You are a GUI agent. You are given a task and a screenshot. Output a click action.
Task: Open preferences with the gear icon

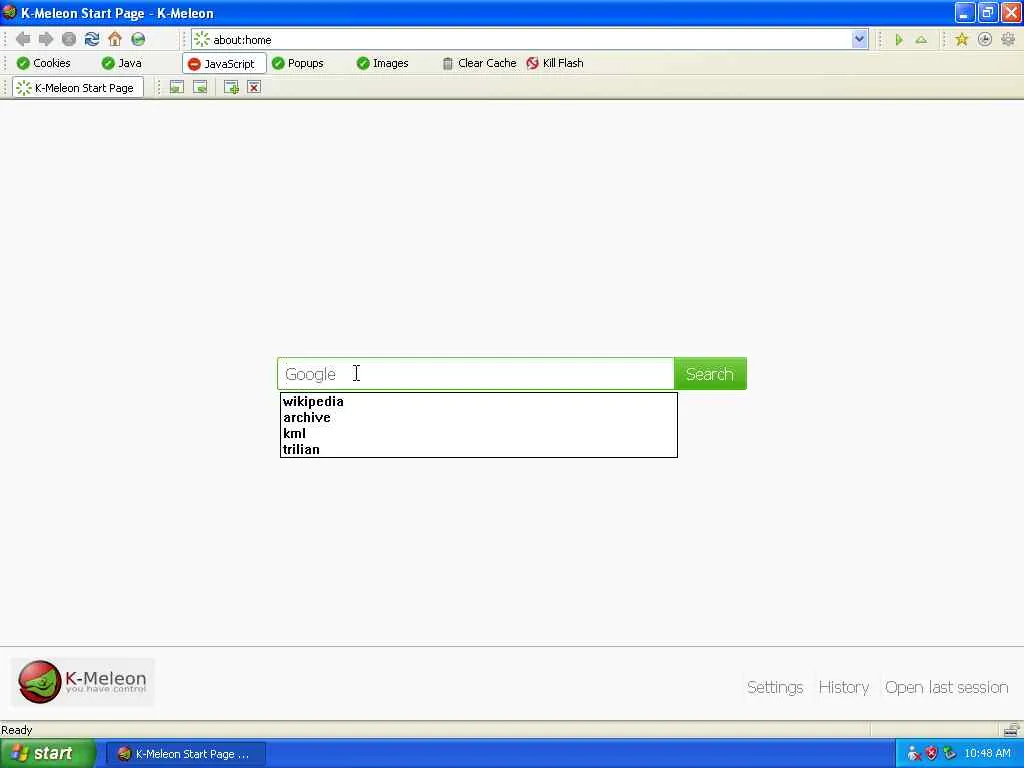point(1008,40)
